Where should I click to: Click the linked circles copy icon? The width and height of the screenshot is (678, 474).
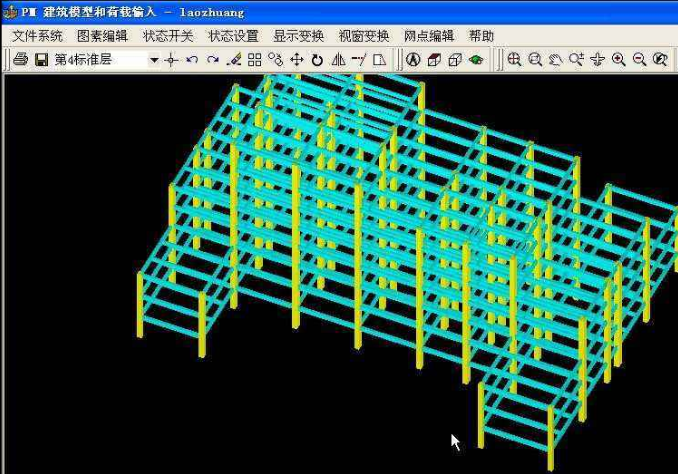pos(275,59)
